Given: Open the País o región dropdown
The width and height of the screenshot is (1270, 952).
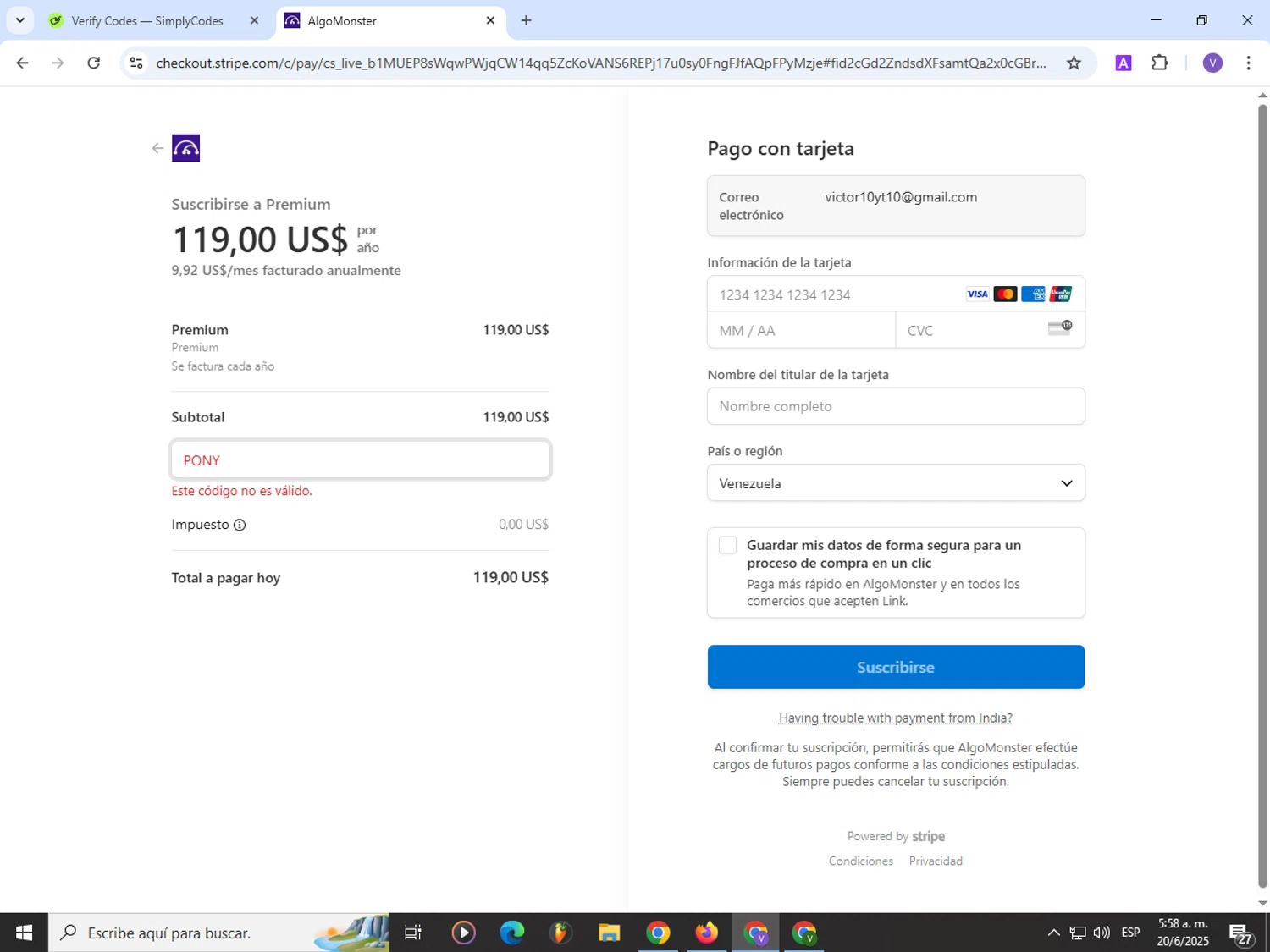Looking at the screenshot, I should pos(896,483).
